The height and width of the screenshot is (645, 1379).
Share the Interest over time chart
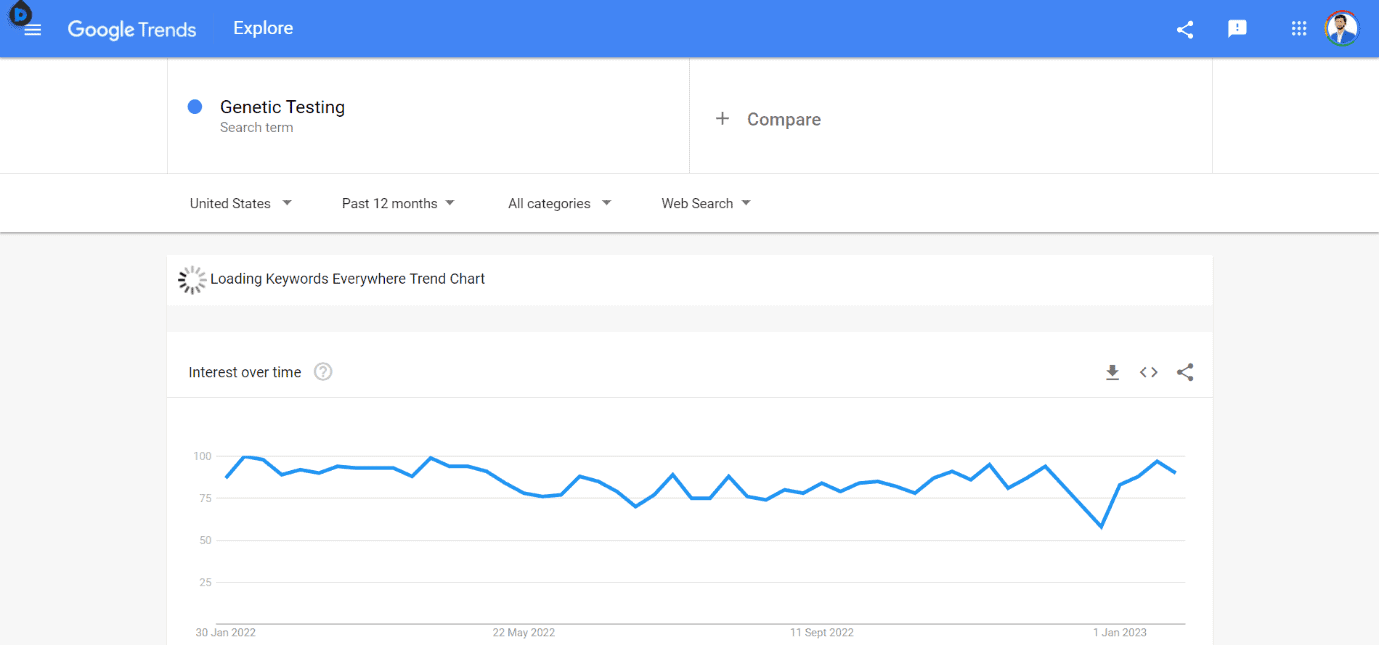click(1185, 372)
